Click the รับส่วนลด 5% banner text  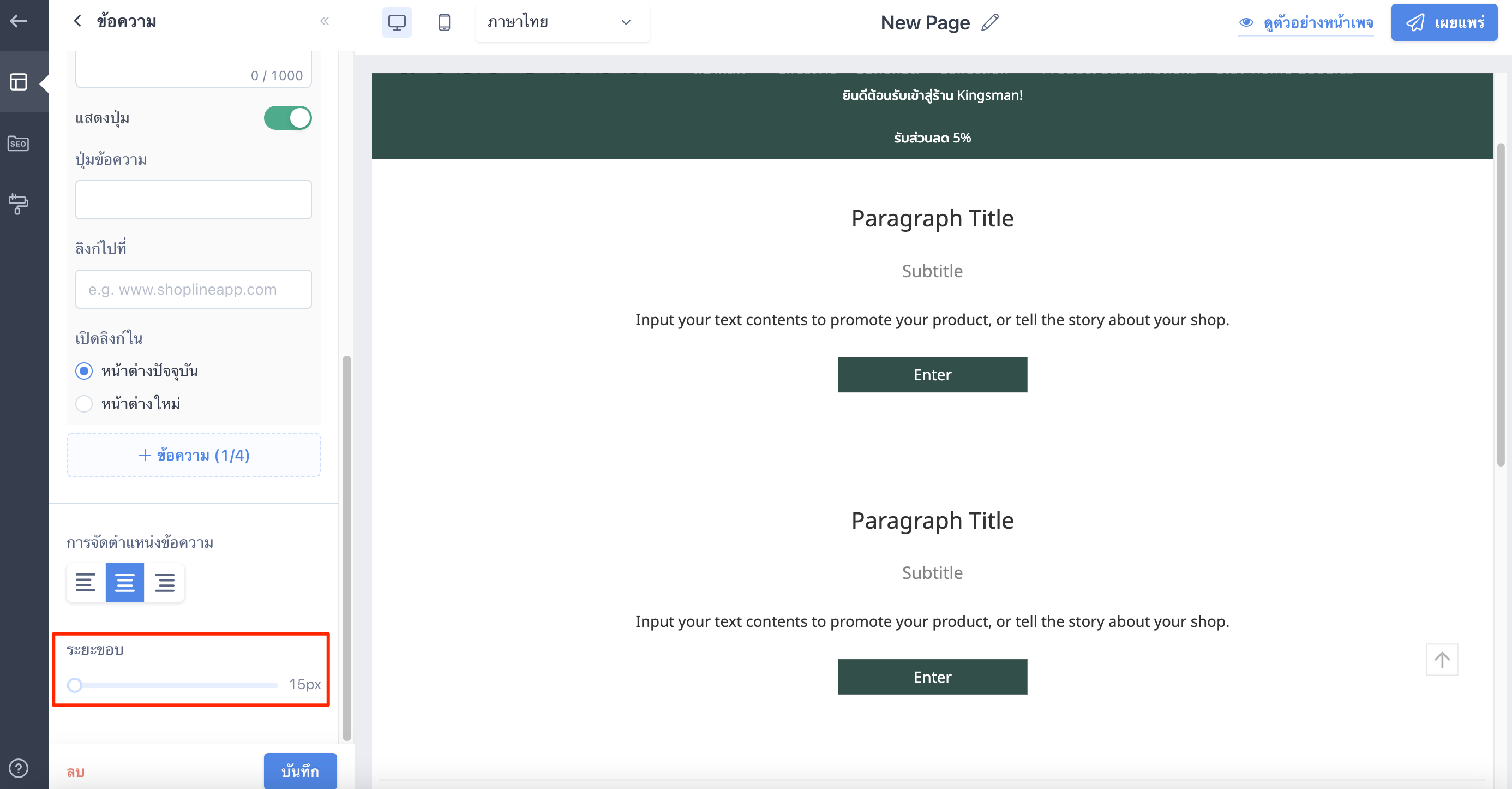(x=932, y=138)
